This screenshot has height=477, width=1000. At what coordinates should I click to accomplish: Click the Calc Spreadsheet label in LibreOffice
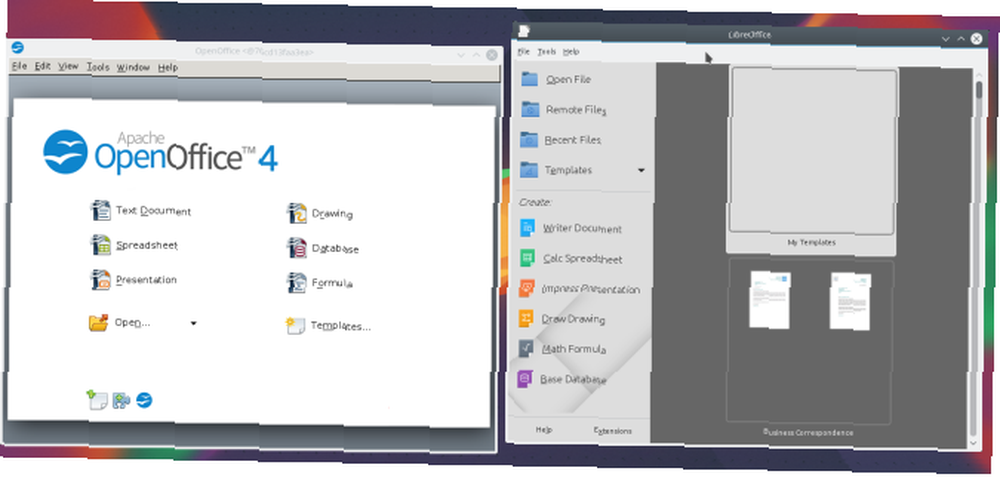click(582, 259)
